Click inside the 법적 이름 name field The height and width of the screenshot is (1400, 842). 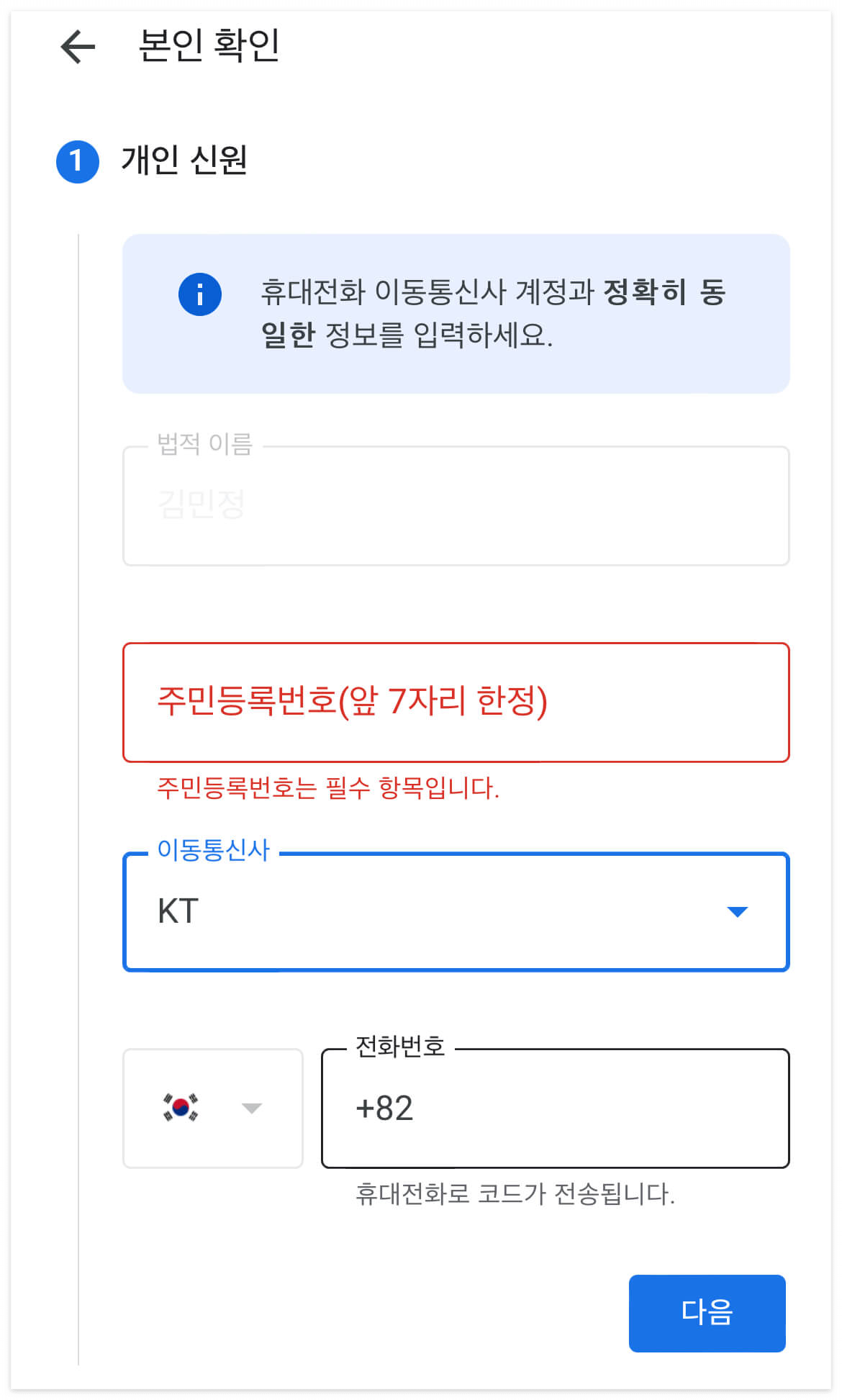click(x=456, y=504)
